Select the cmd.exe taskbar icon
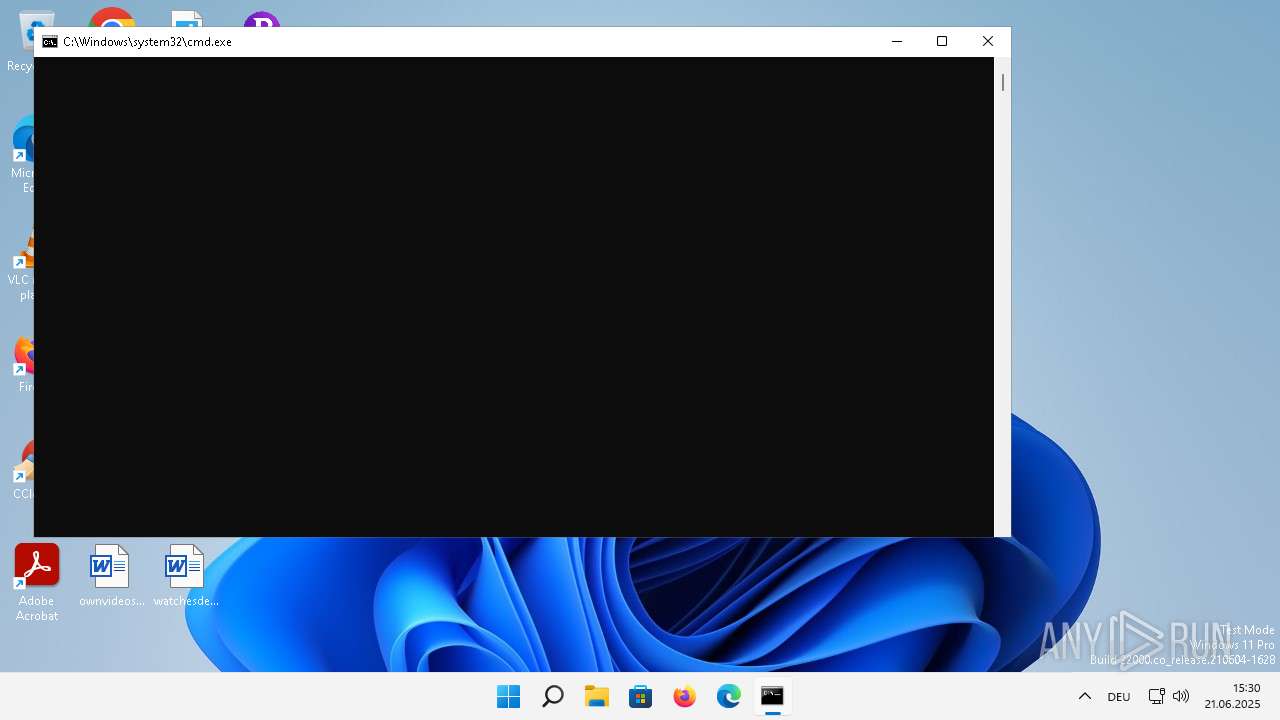 tap(772, 696)
